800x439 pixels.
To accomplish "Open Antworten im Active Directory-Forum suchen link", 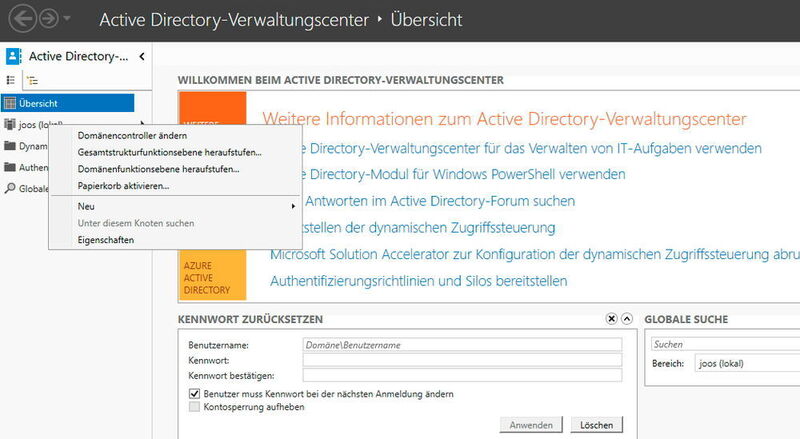I will coord(440,201).
